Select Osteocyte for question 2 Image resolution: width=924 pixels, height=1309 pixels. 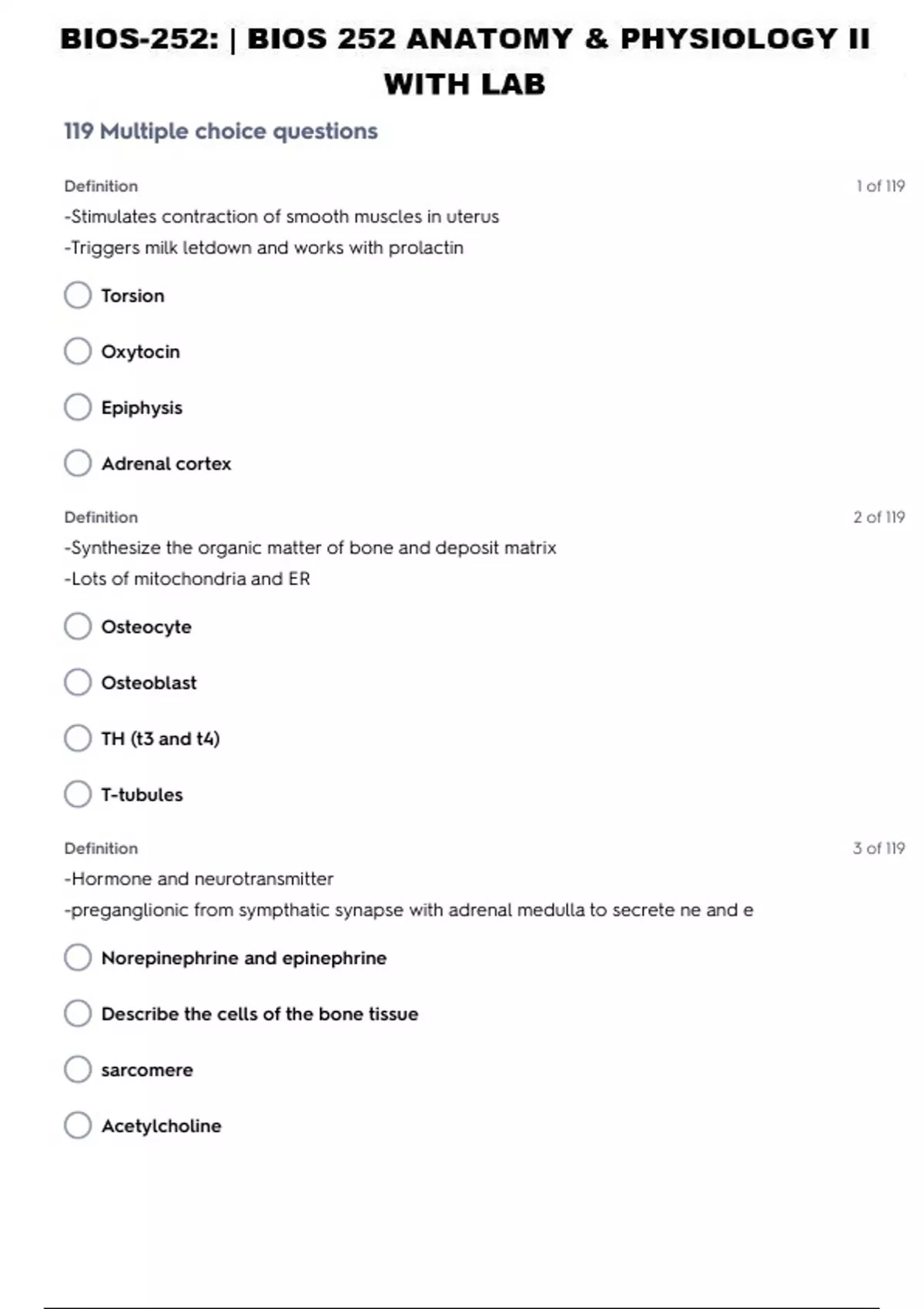78,627
